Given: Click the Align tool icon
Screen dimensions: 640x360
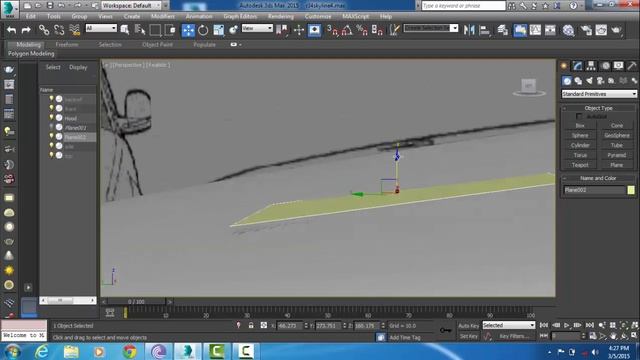Looking at the screenshot, I should [x=484, y=30].
